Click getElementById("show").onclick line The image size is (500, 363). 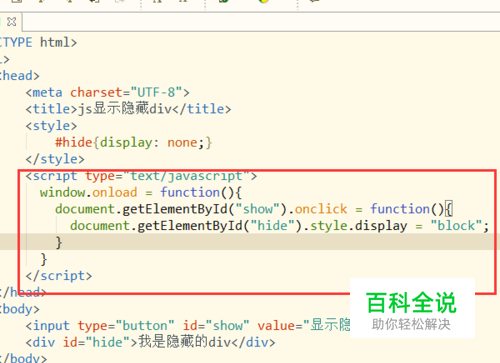tap(254, 209)
